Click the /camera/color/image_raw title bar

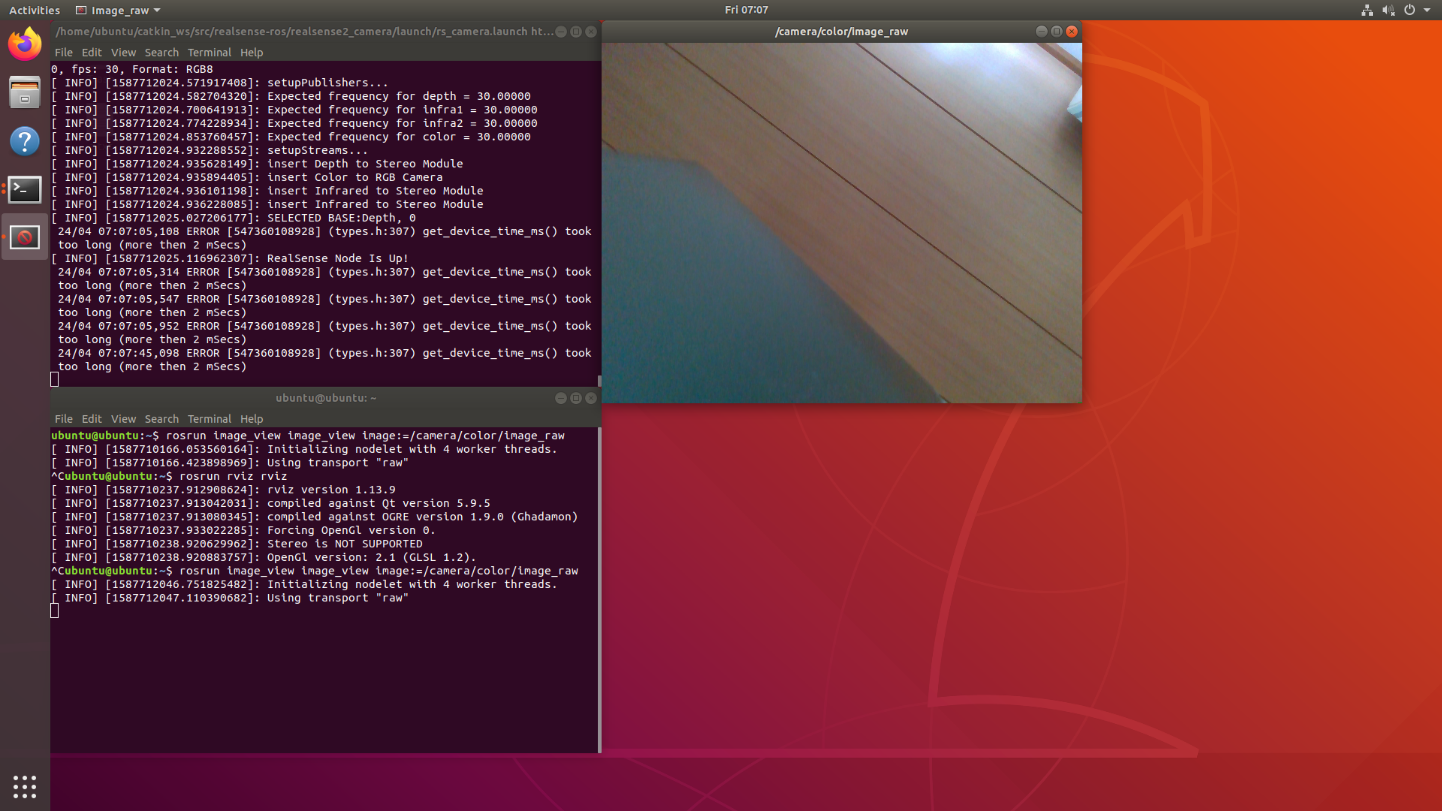pyautogui.click(x=841, y=31)
